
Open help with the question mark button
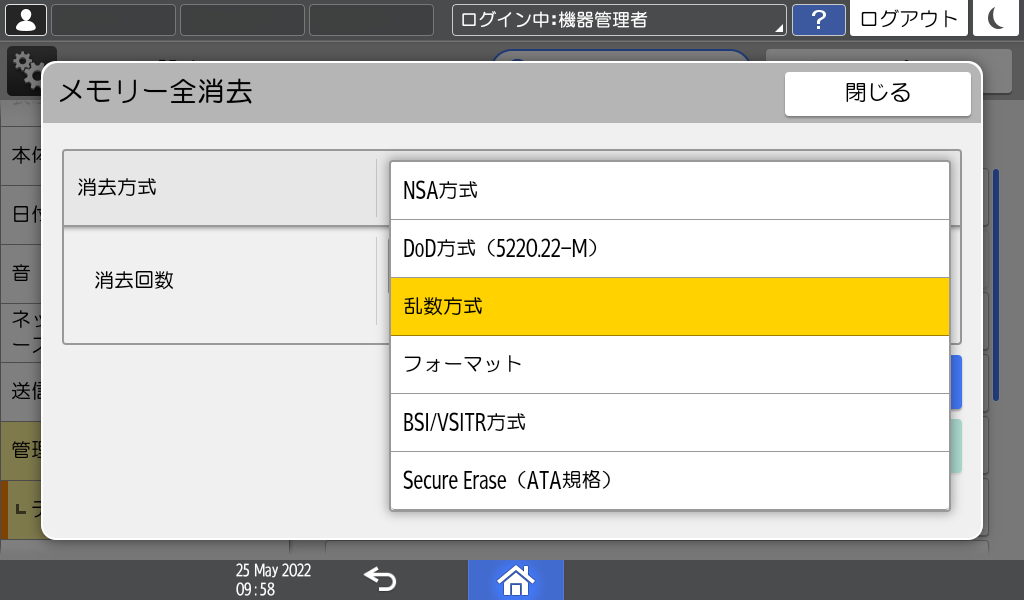[x=818, y=19]
